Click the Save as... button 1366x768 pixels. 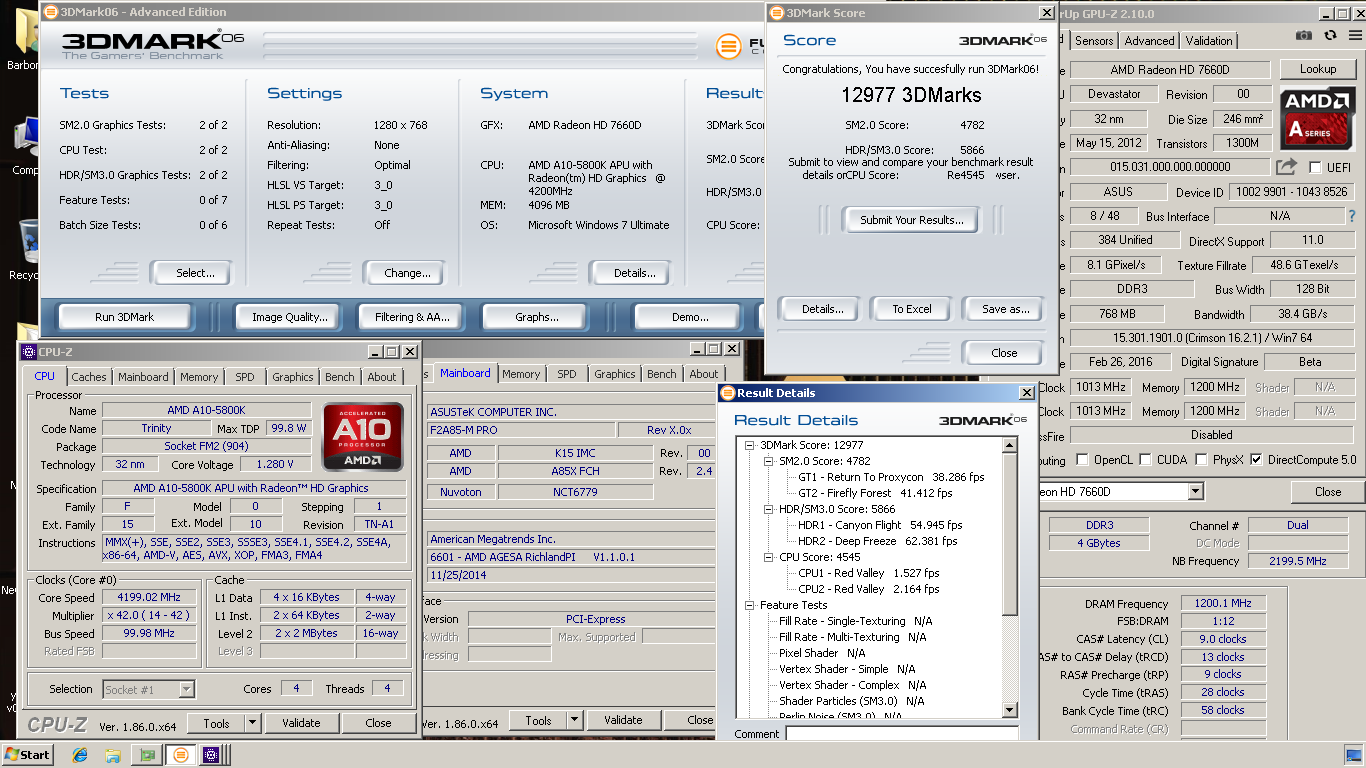(x=1005, y=309)
